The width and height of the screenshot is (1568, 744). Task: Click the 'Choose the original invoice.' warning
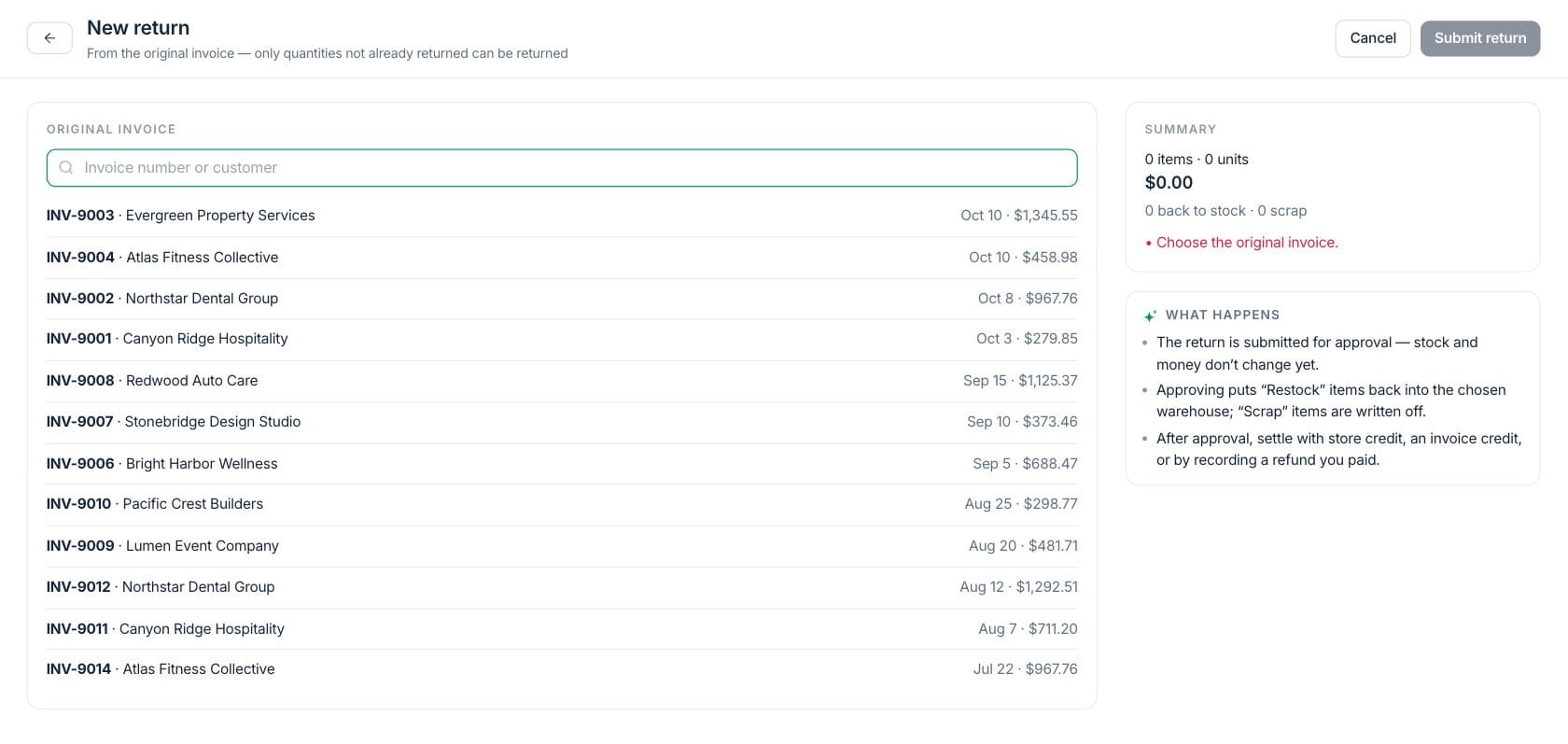[1247, 243]
